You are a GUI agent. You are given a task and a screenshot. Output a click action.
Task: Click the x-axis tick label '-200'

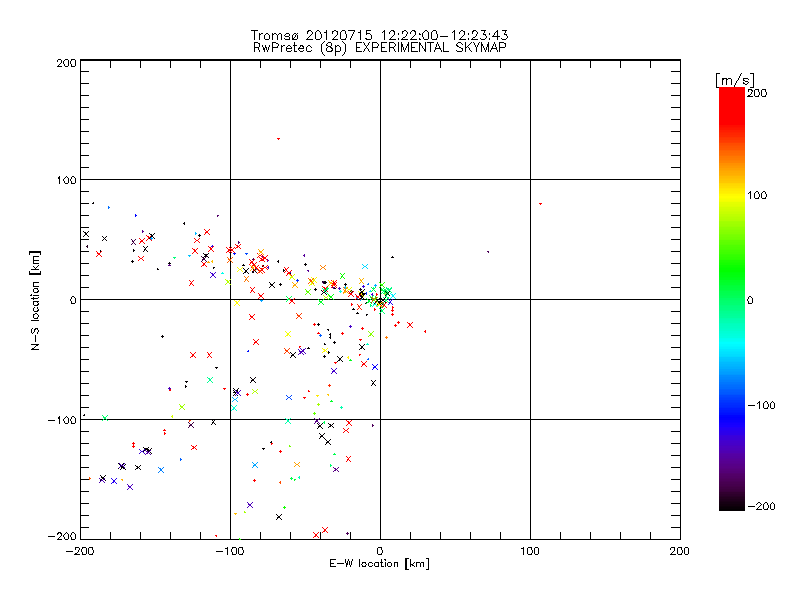80,551
